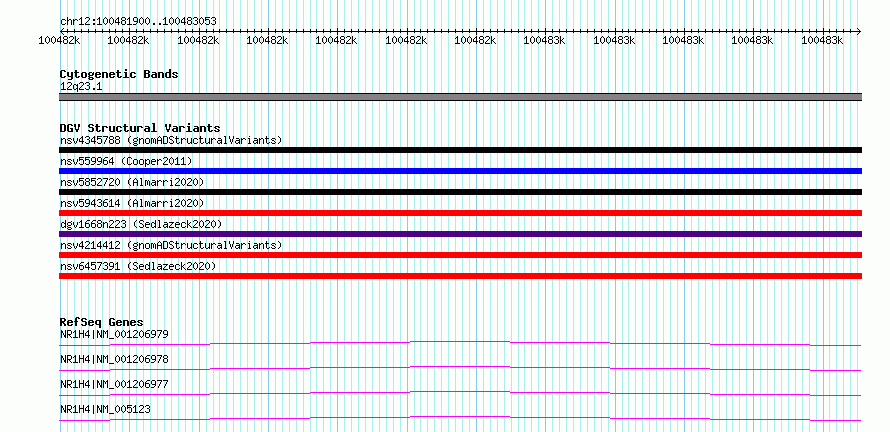Click the black bar for nsv4345788
The width and height of the screenshot is (890, 432).
(x=460, y=150)
